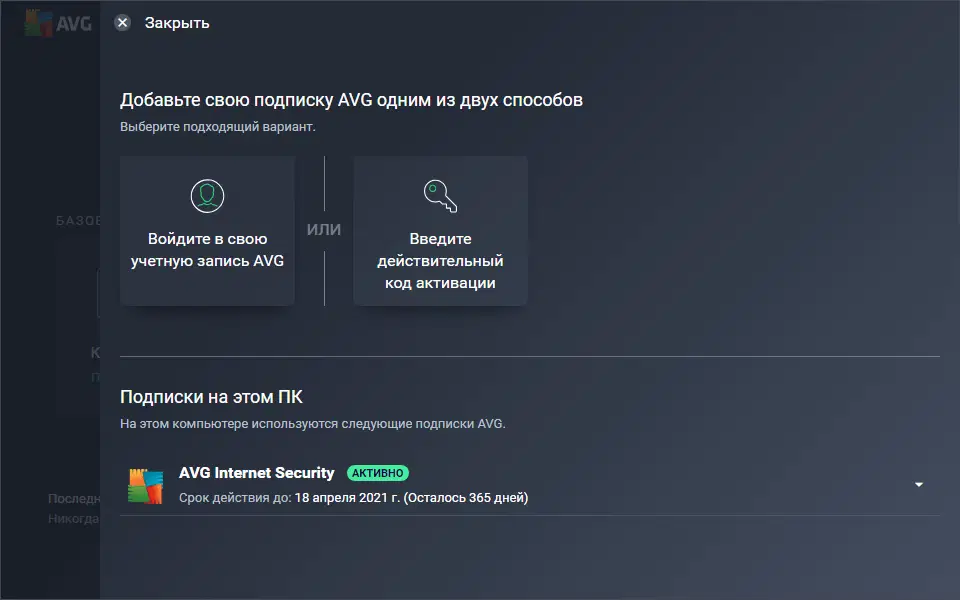The height and width of the screenshot is (600, 960).
Task: Click the green "АКТИВНО" status badge
Action: tap(378, 473)
